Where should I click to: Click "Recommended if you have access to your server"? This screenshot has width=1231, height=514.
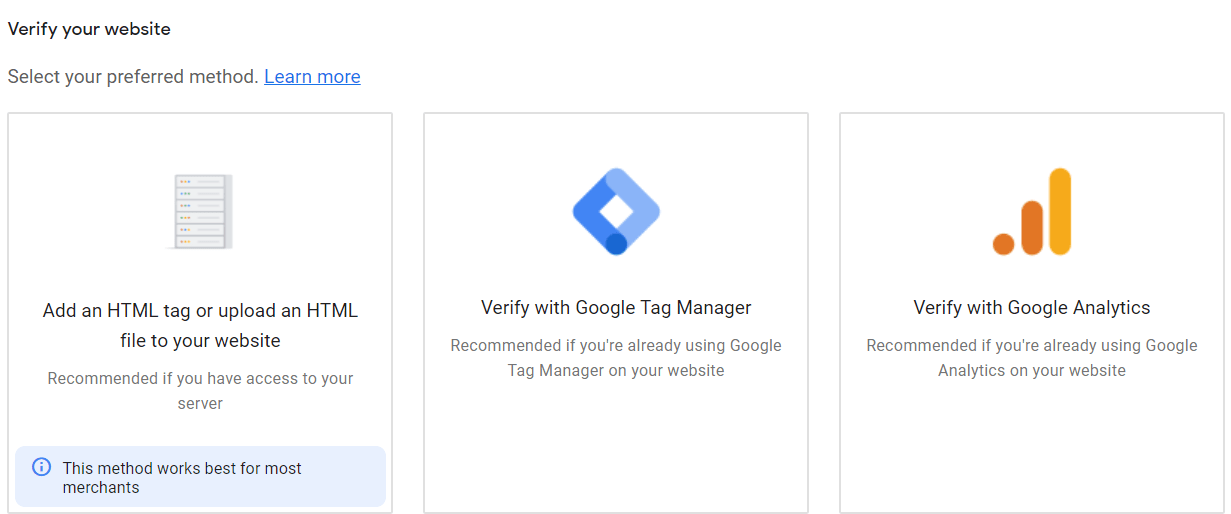point(200,391)
